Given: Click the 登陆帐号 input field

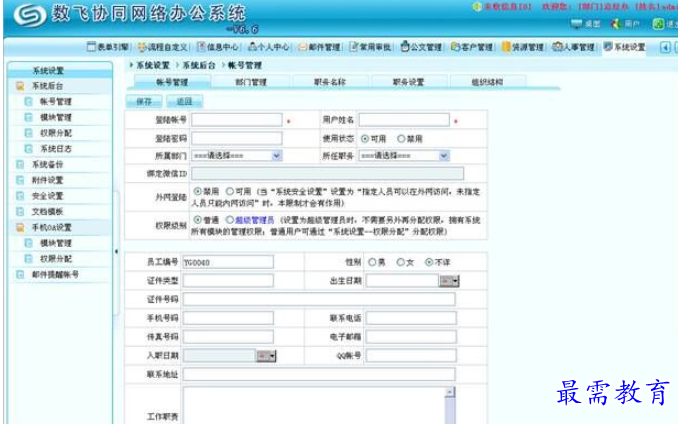Looking at the screenshot, I should coord(236,121).
